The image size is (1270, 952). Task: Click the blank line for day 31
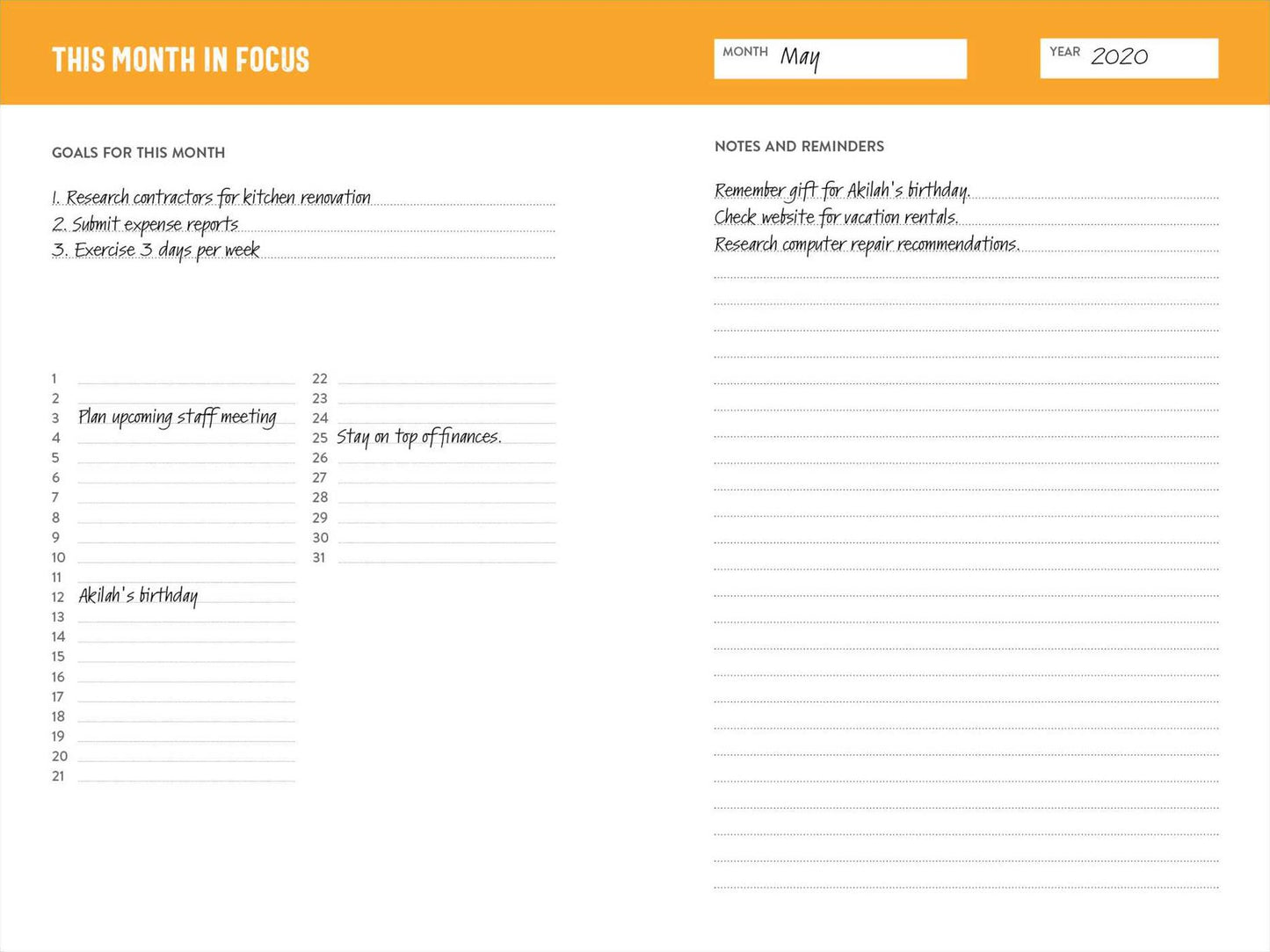pos(447,557)
